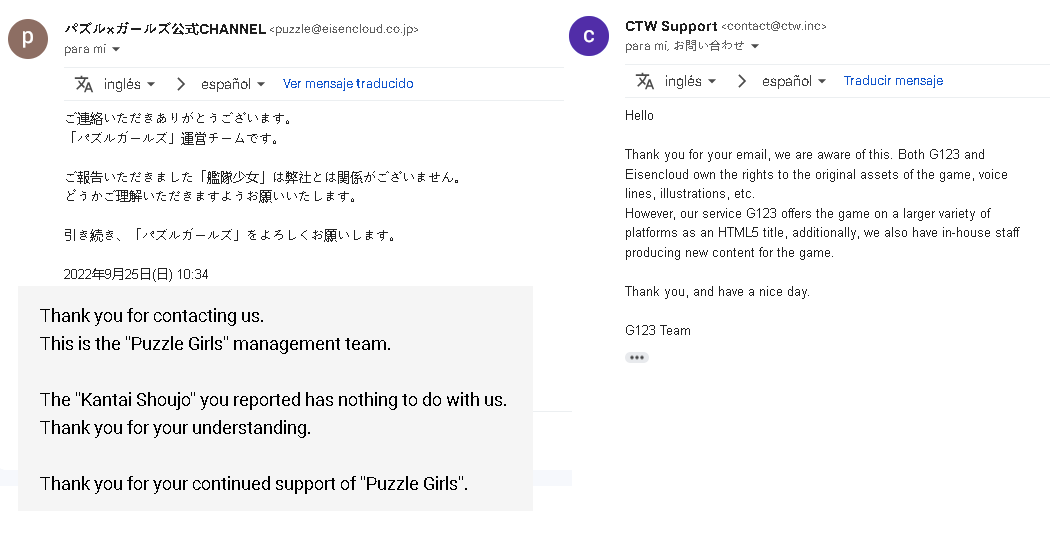This screenshot has width=1050, height=548.
Task: Click the contact@ctw.inc email address
Action: 774,27
